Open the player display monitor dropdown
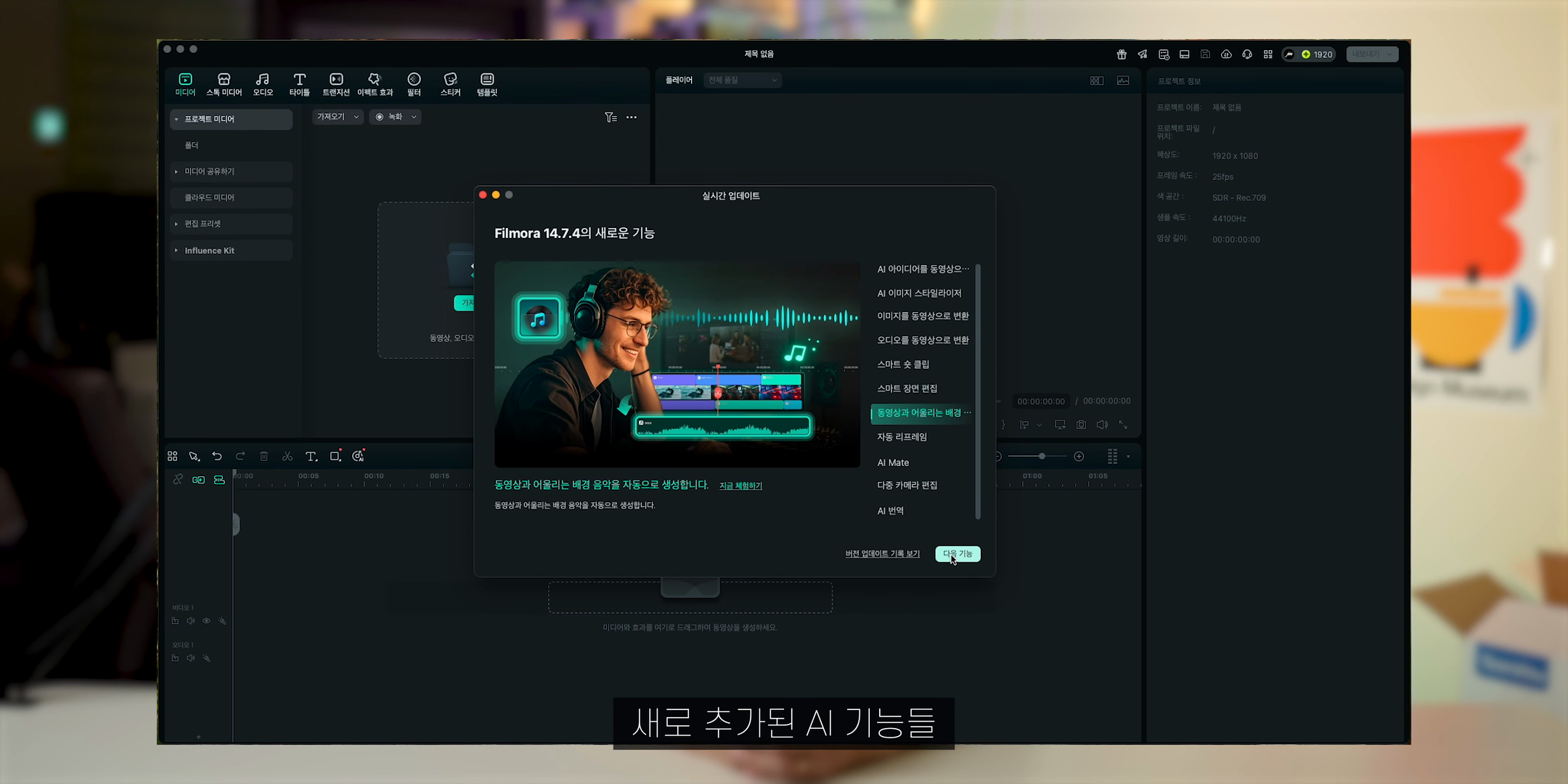This screenshot has width=1568, height=784. pos(1060,425)
